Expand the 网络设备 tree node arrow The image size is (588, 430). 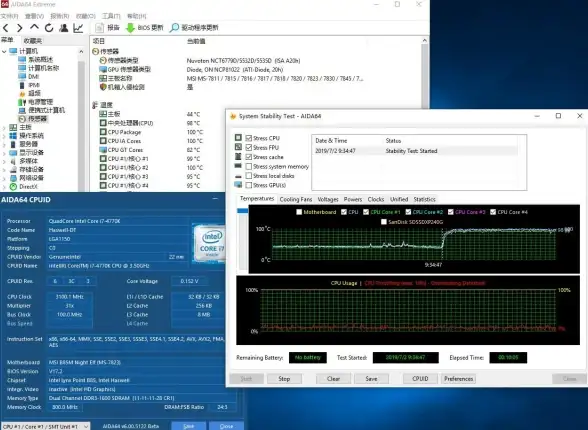pyautogui.click(x=4, y=178)
